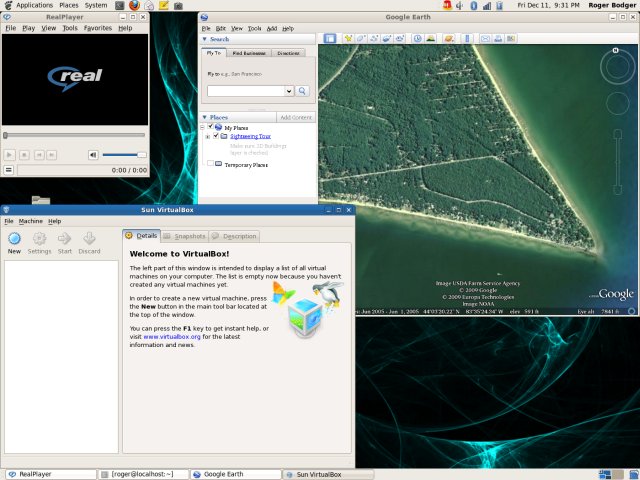
Task: Toggle the My Places checkbox
Action: [x=210, y=128]
